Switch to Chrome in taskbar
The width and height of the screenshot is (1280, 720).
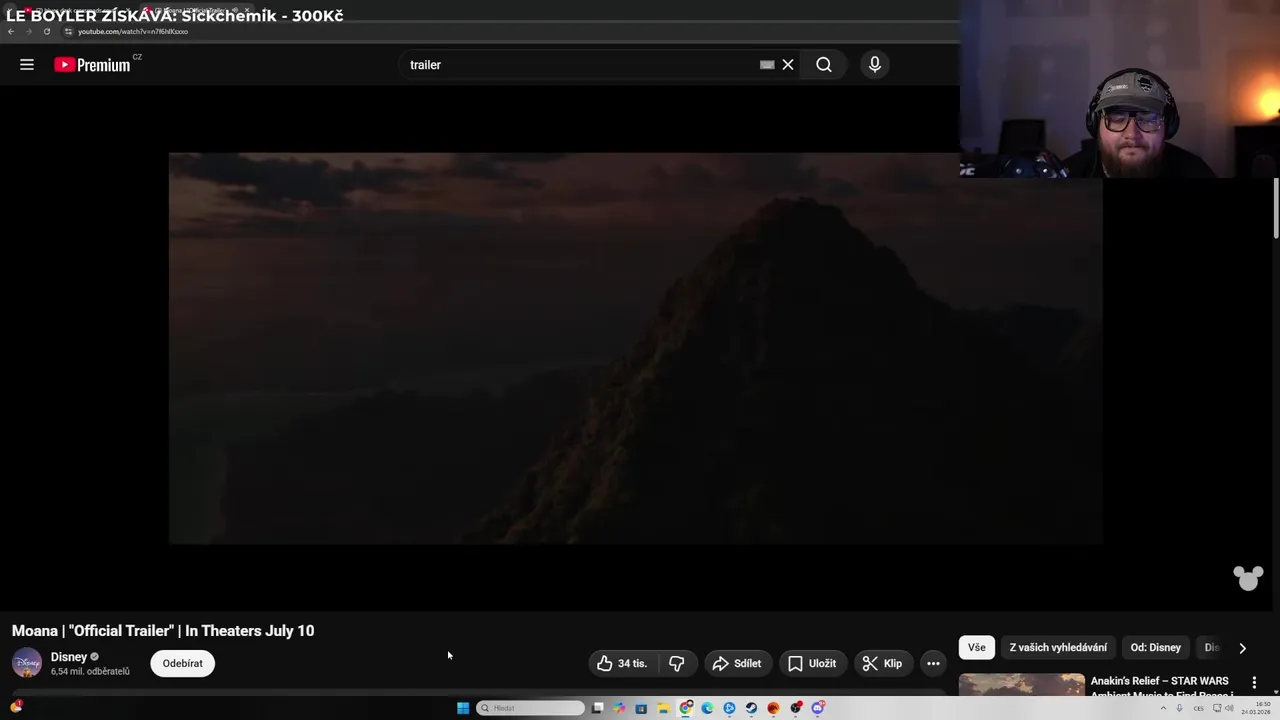click(x=685, y=708)
